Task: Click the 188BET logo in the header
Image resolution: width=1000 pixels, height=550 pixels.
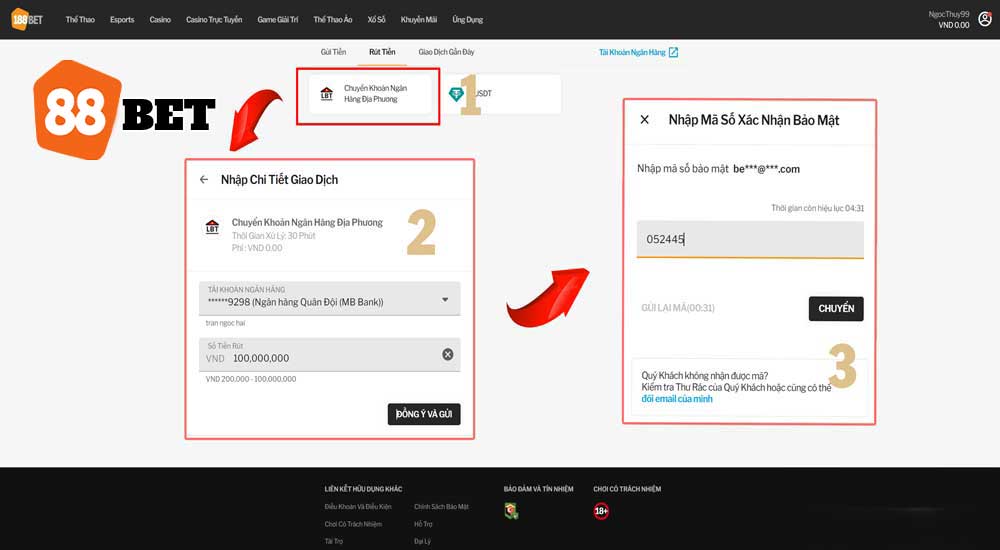Action: pyautogui.click(x=27, y=19)
